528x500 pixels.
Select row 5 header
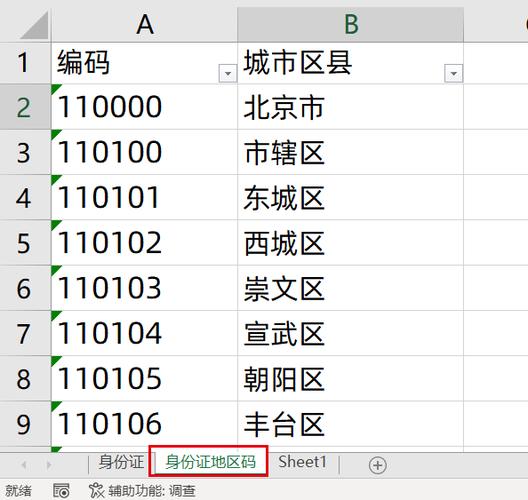(x=25, y=243)
